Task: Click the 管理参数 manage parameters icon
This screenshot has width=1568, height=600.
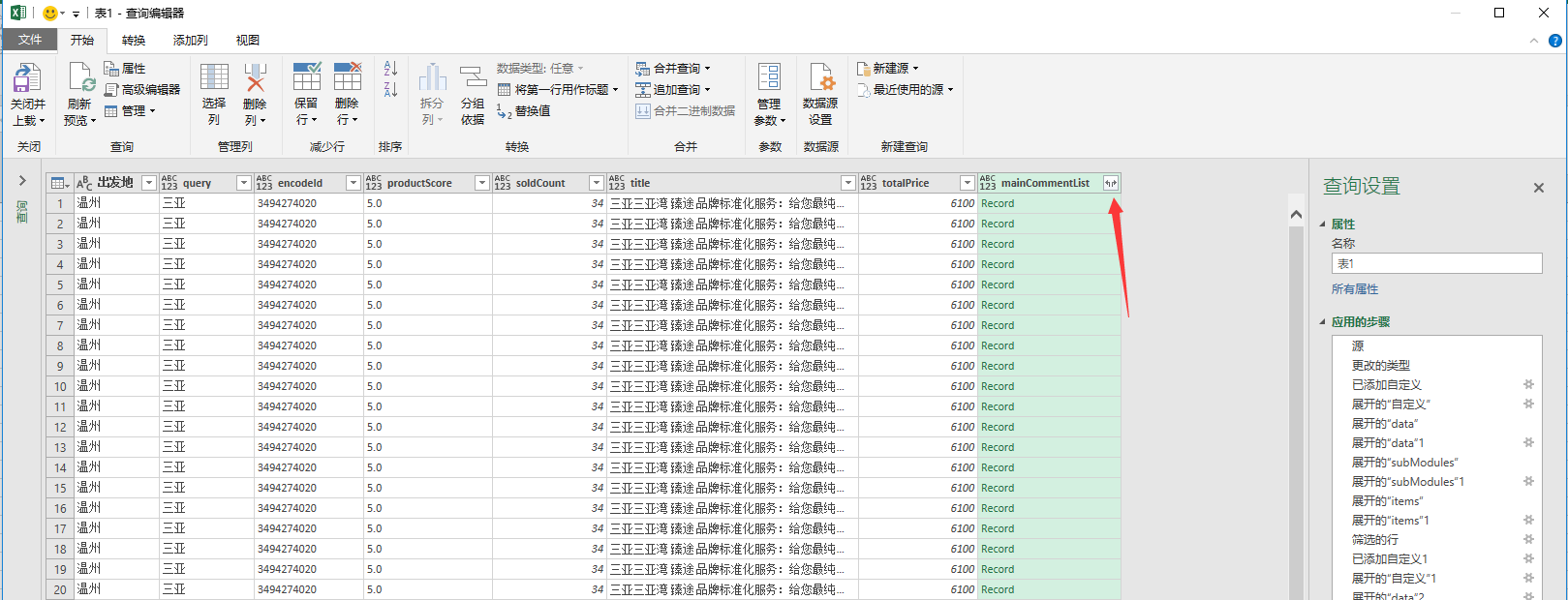Action: coord(769,79)
